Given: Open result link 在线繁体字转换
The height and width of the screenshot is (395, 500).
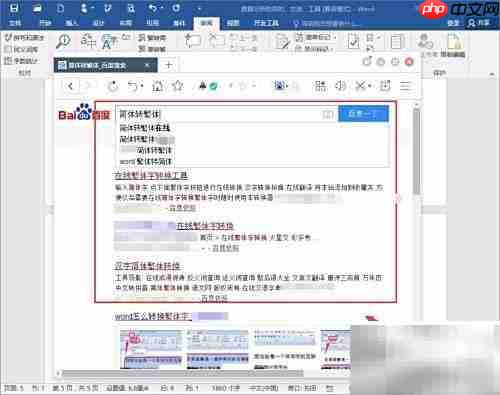Looking at the screenshot, I should tap(205, 226).
